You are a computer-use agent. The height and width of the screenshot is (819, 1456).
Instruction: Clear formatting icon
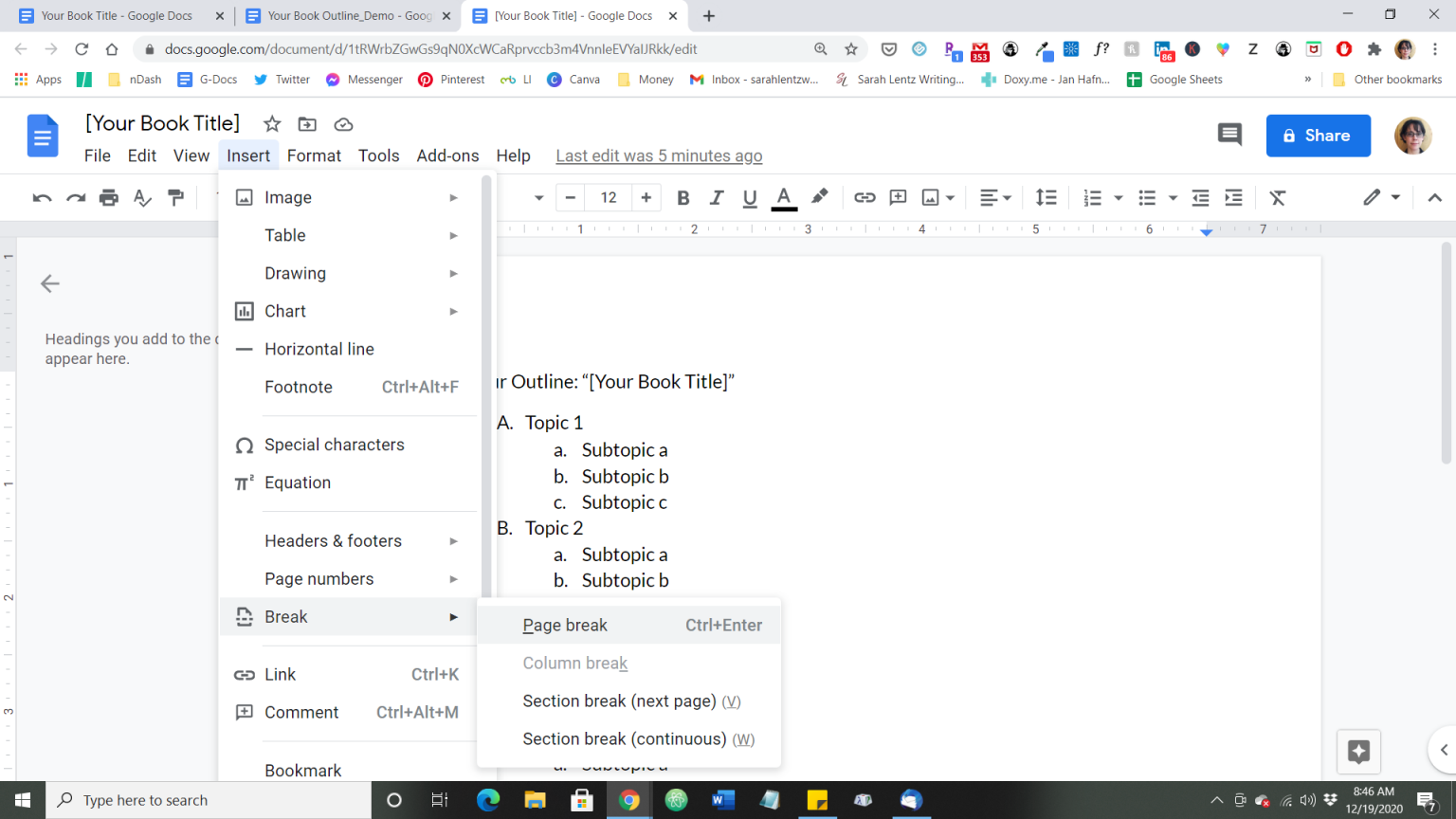click(1278, 197)
